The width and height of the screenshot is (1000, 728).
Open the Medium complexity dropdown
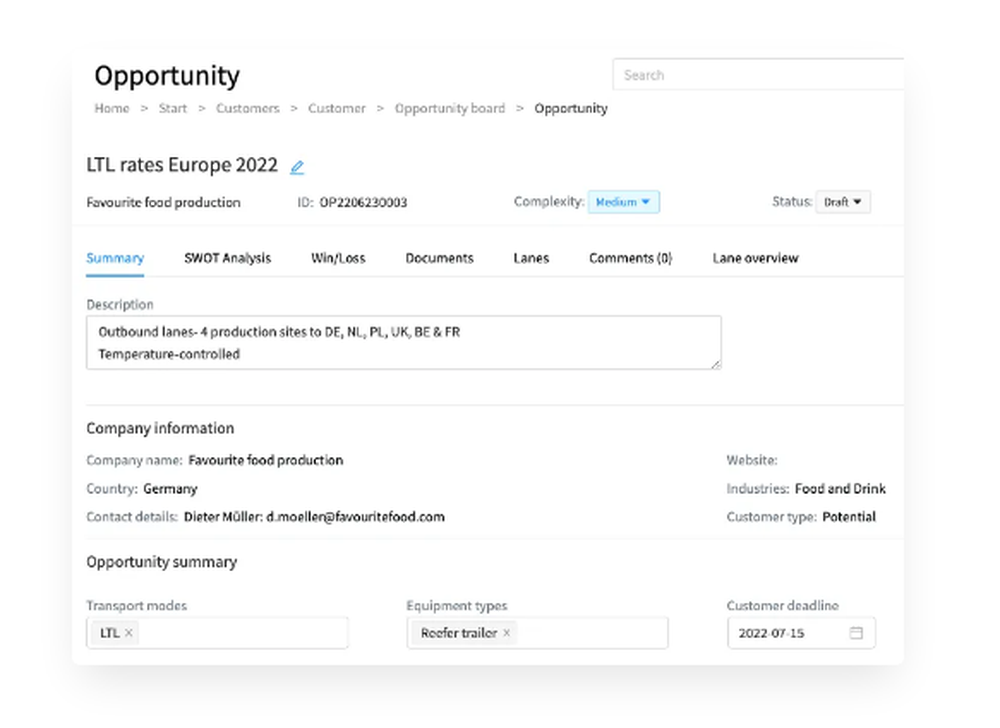tap(624, 201)
